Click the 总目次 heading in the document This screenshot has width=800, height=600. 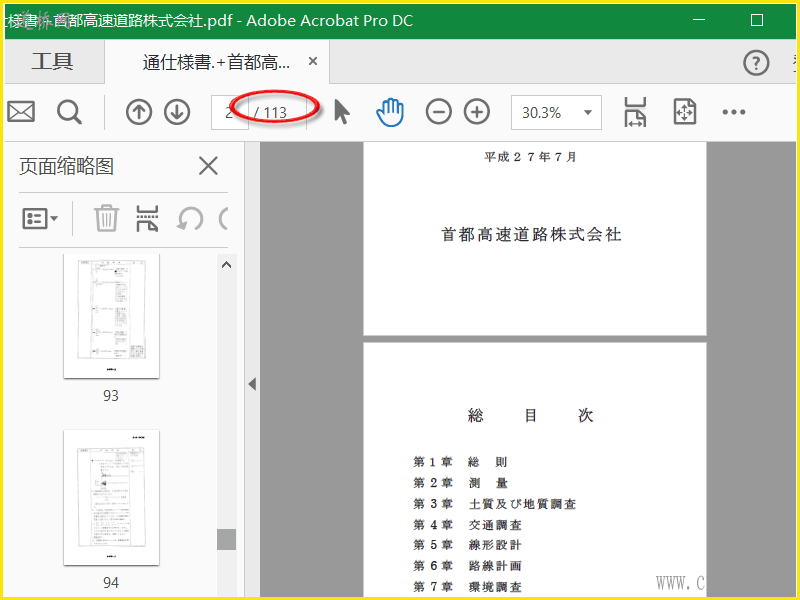tap(530, 415)
